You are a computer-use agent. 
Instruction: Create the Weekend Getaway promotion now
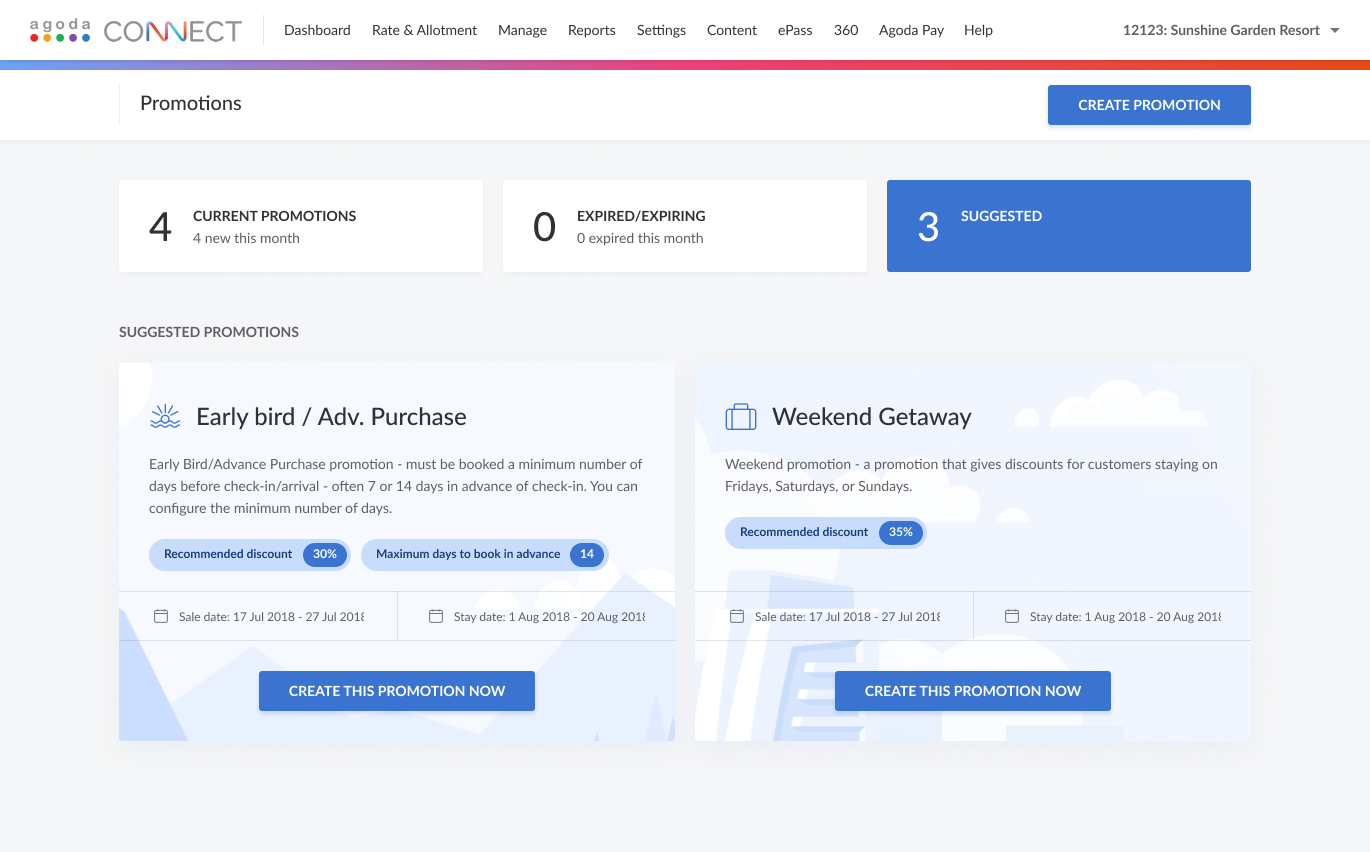pos(972,691)
